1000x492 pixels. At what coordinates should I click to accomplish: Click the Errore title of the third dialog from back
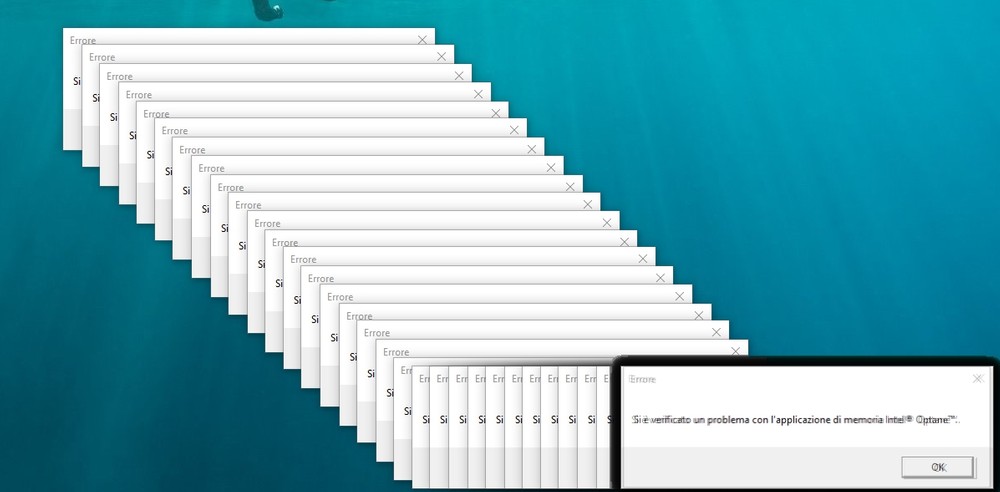click(x=119, y=77)
